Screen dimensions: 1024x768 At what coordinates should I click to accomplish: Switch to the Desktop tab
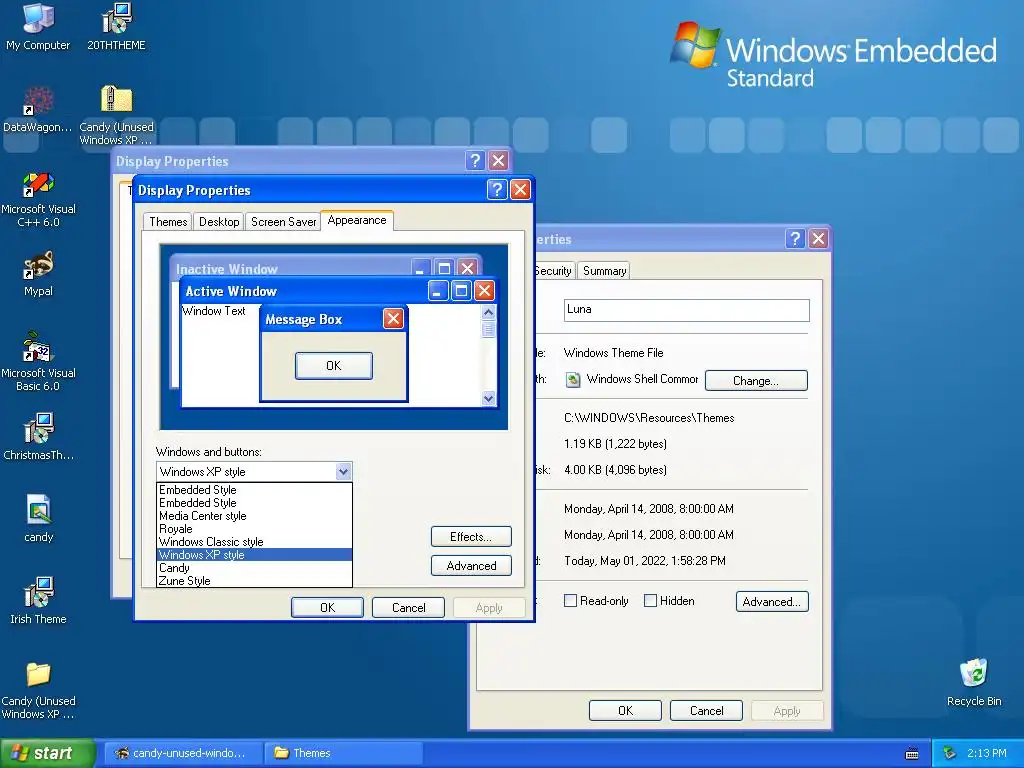click(219, 222)
